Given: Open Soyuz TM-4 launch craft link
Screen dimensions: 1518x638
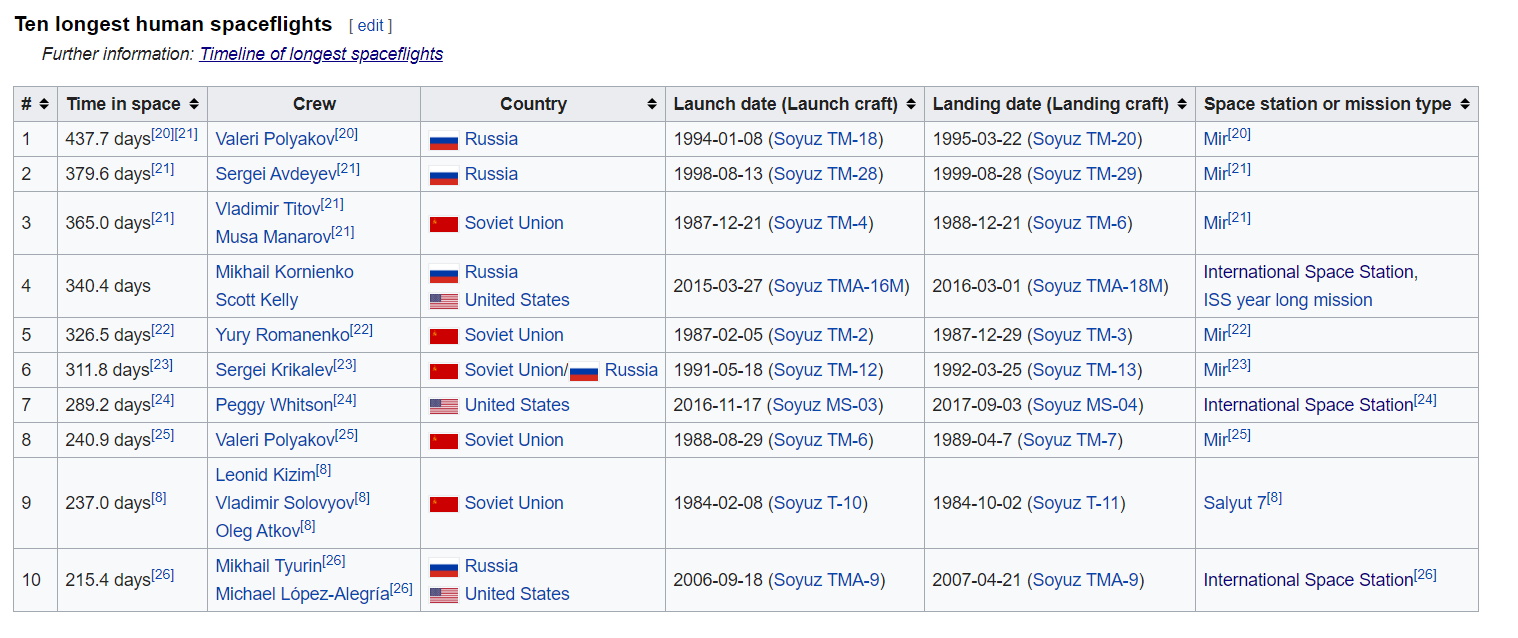Looking at the screenshot, I should [821, 223].
